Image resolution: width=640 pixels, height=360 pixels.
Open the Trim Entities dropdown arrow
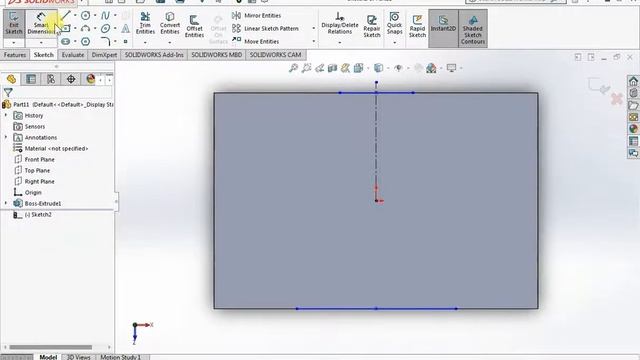click(x=145, y=42)
